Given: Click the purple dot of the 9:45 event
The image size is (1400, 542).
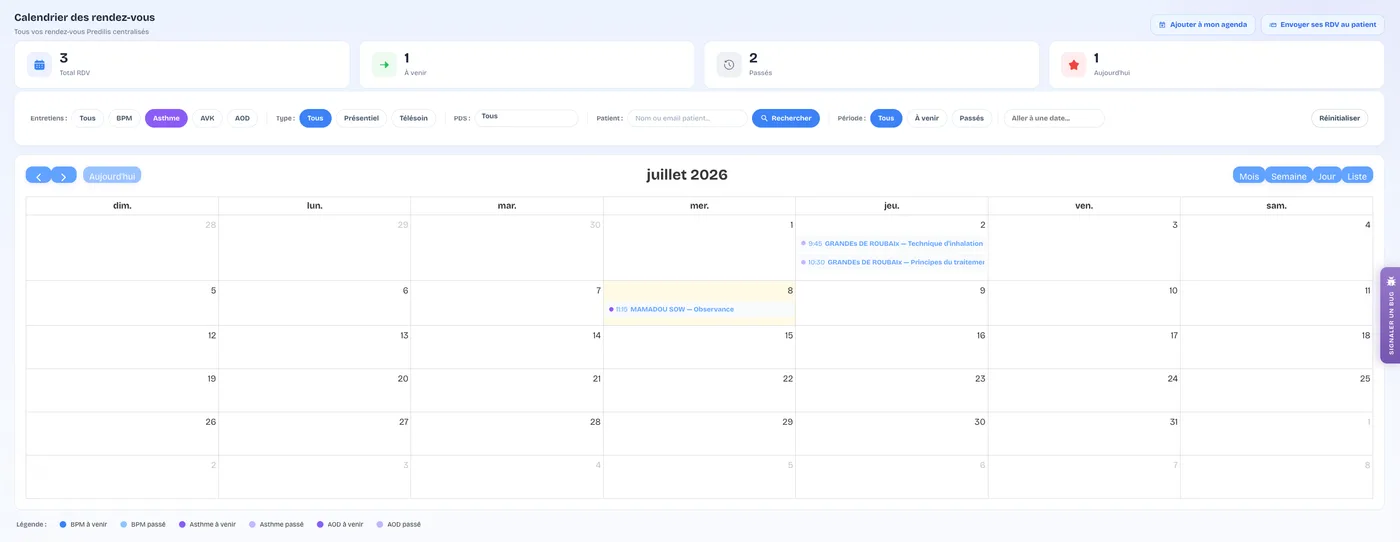Looking at the screenshot, I should point(803,243).
